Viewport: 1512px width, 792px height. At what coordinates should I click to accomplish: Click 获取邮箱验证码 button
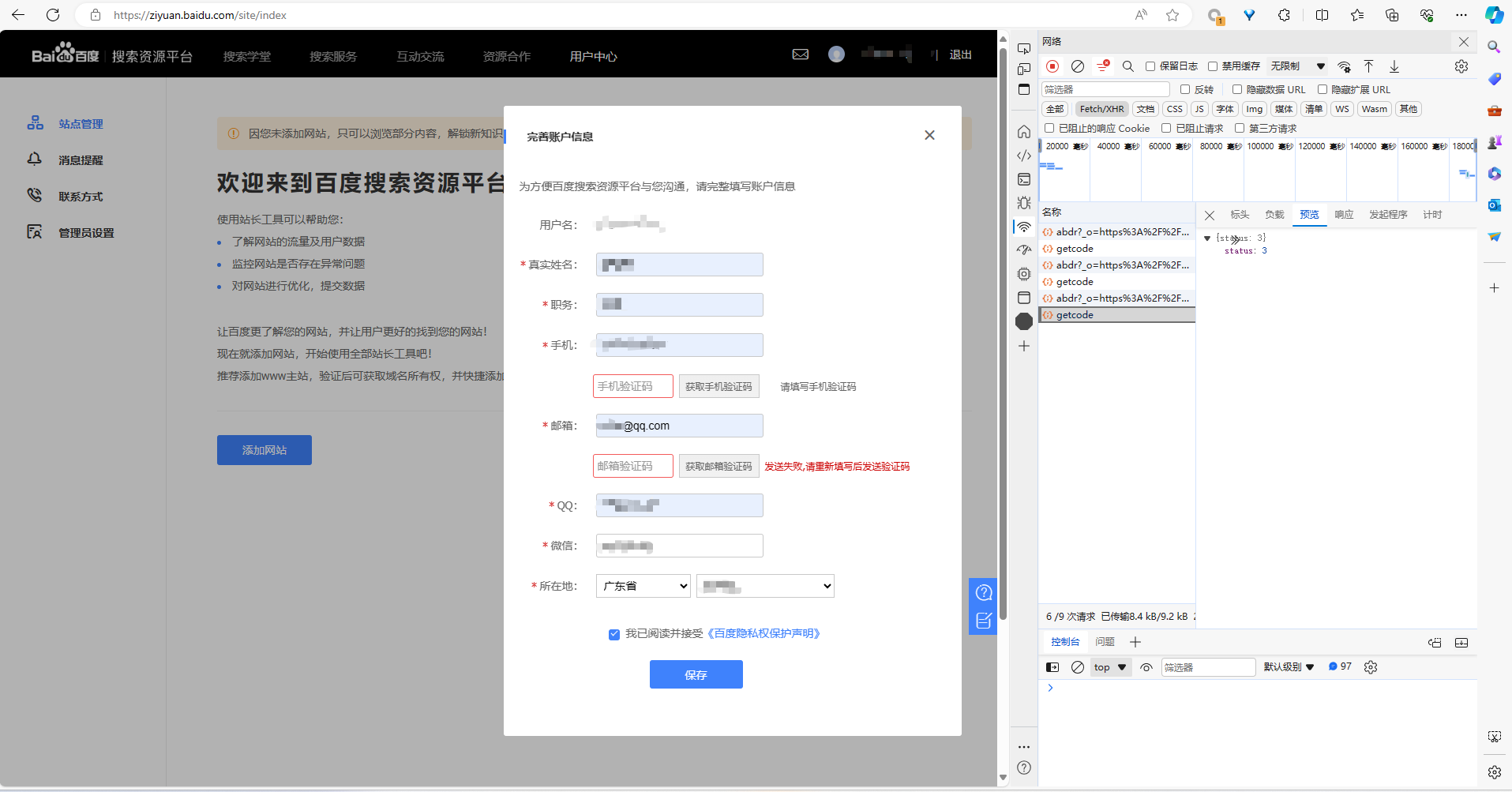coord(718,466)
